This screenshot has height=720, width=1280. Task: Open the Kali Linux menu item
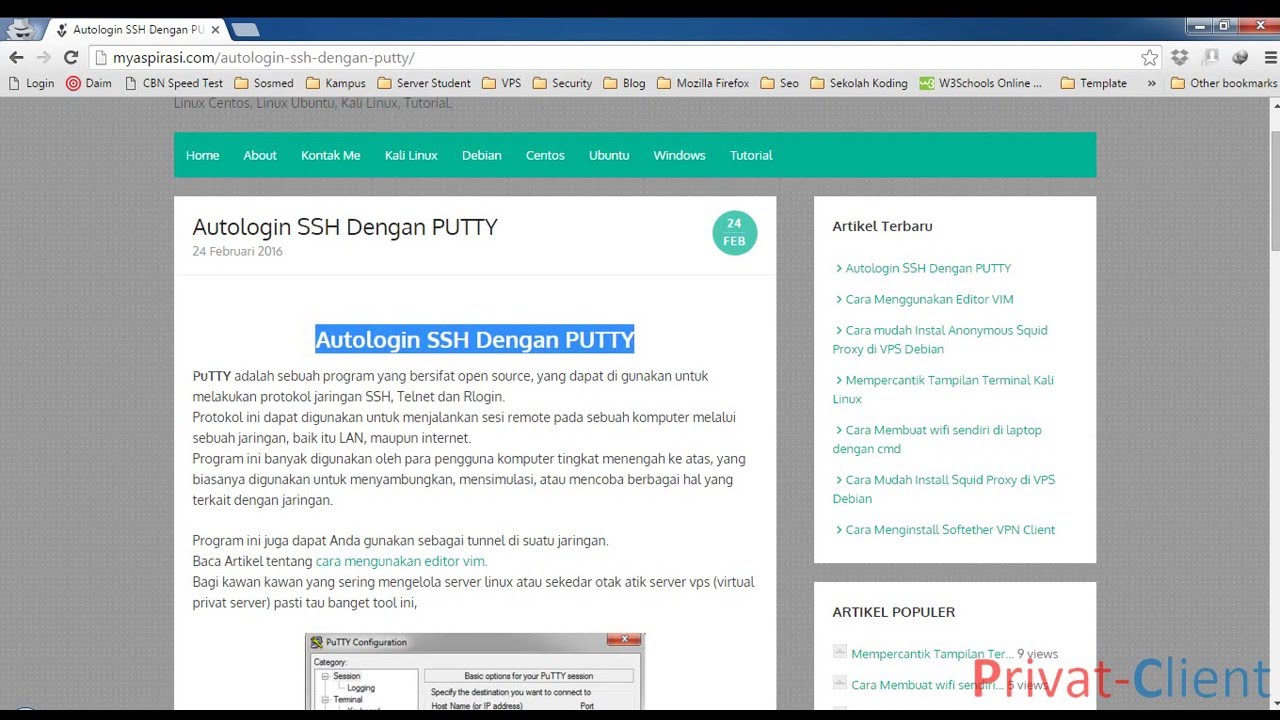[411, 155]
